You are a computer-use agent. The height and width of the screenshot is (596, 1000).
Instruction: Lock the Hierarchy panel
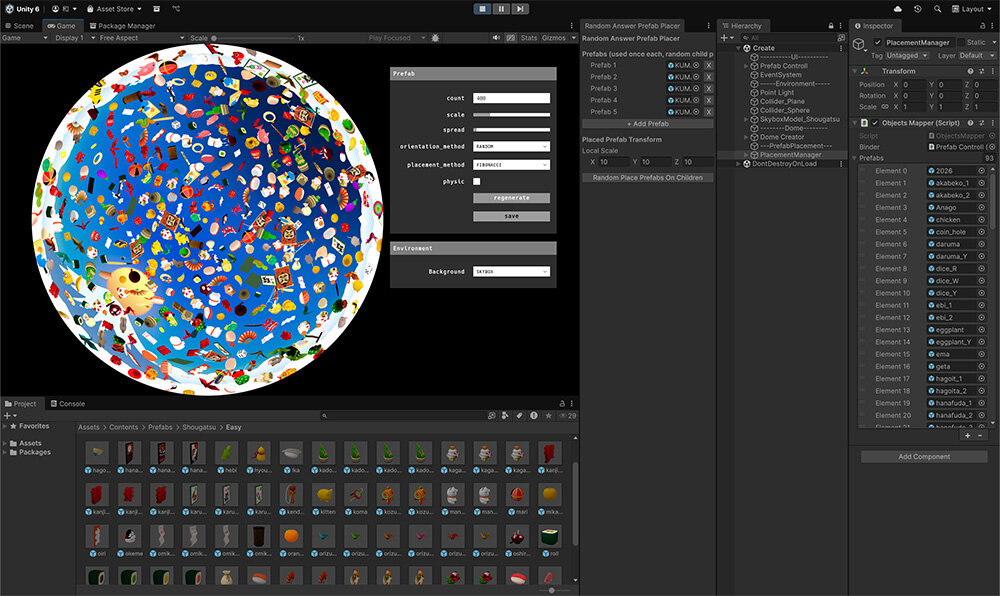pyautogui.click(x=829, y=25)
